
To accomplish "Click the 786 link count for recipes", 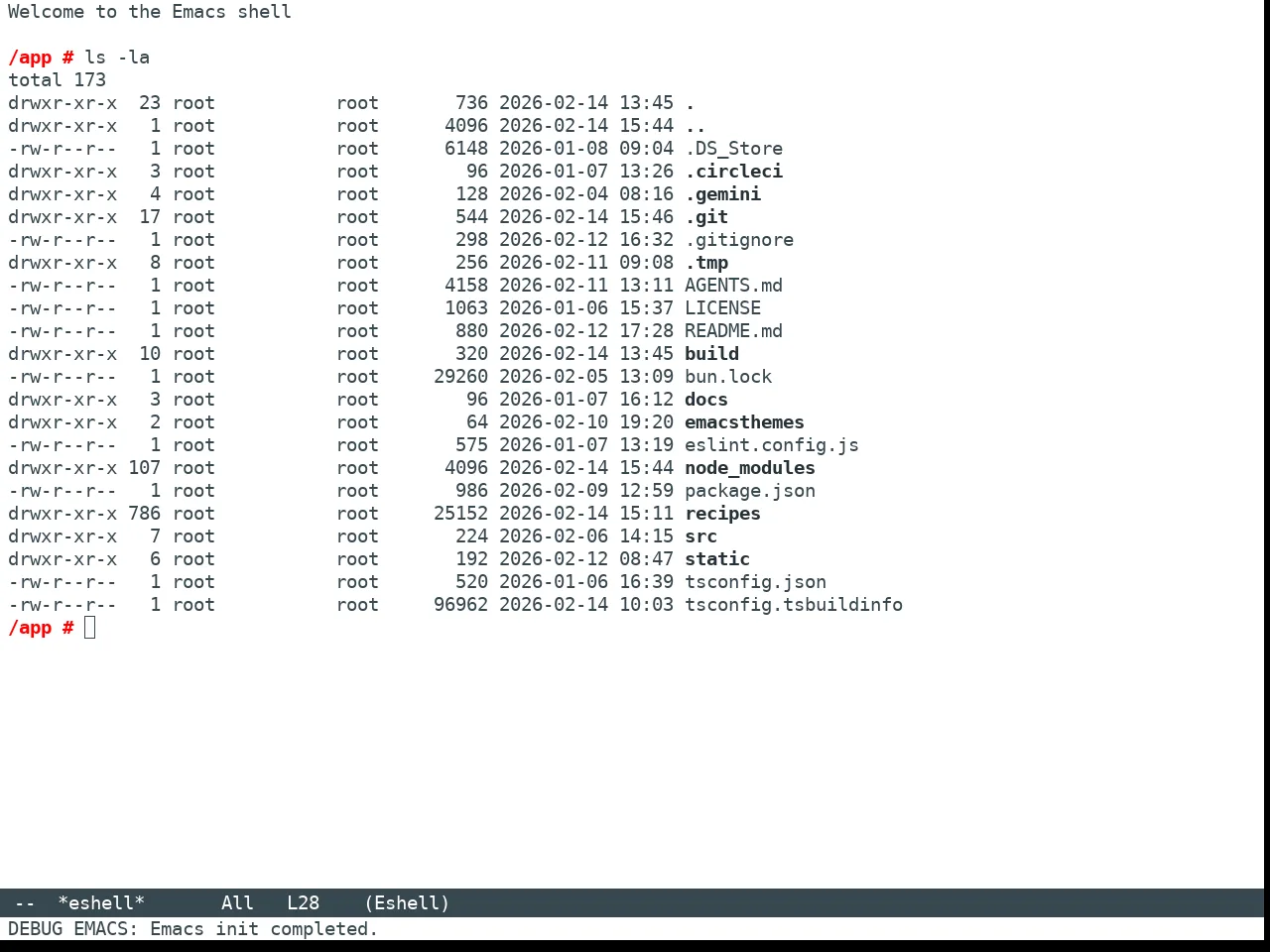I will click(144, 514).
